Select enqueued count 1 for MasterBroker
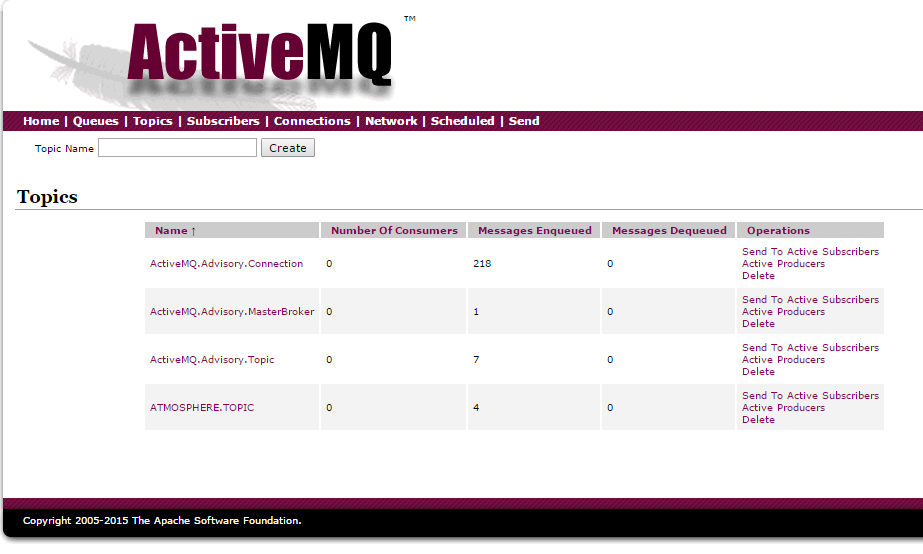 coord(476,311)
